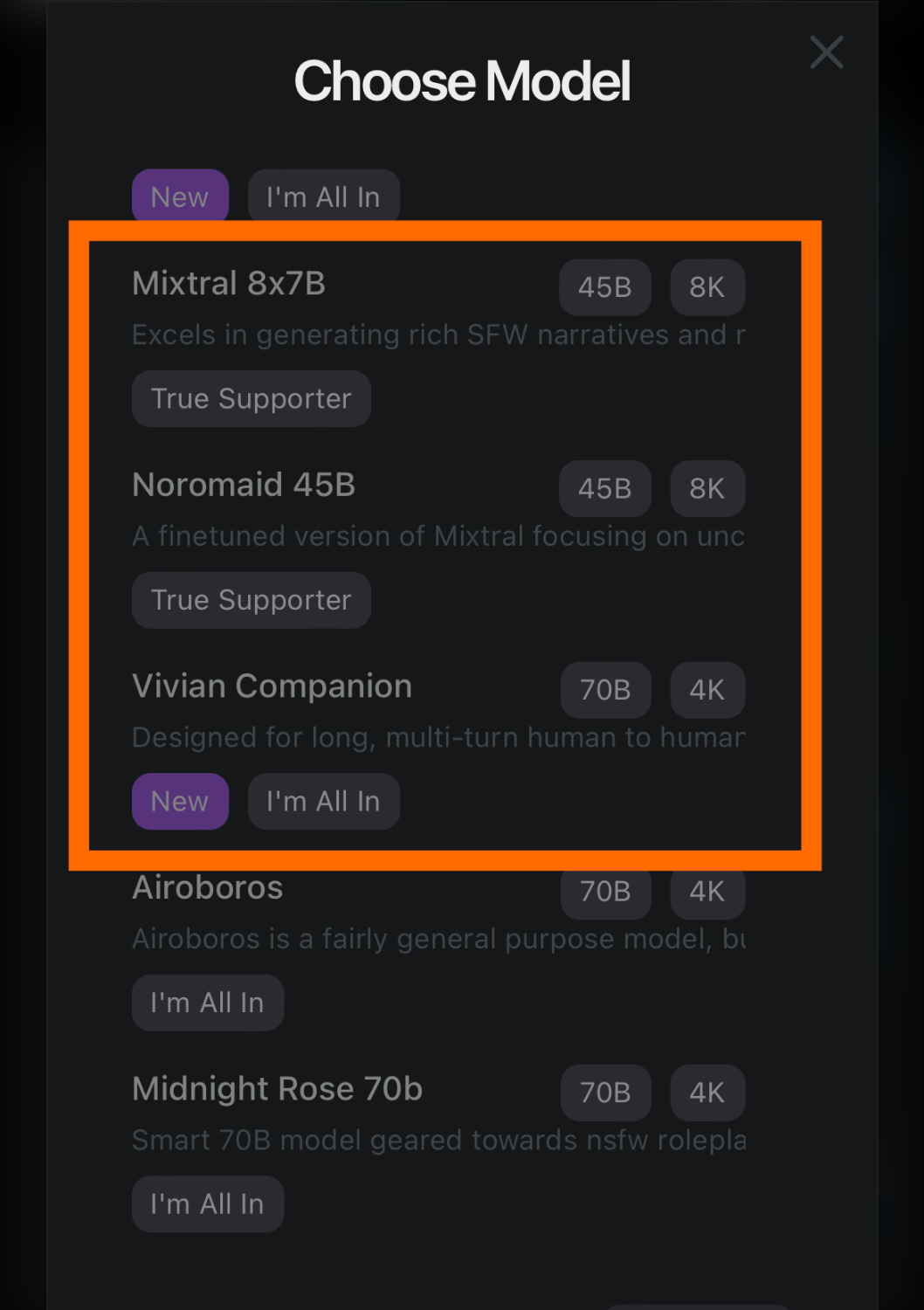Viewport: 924px width, 1310px height.
Task: Click the purple New tag at the top
Action: tap(180, 196)
